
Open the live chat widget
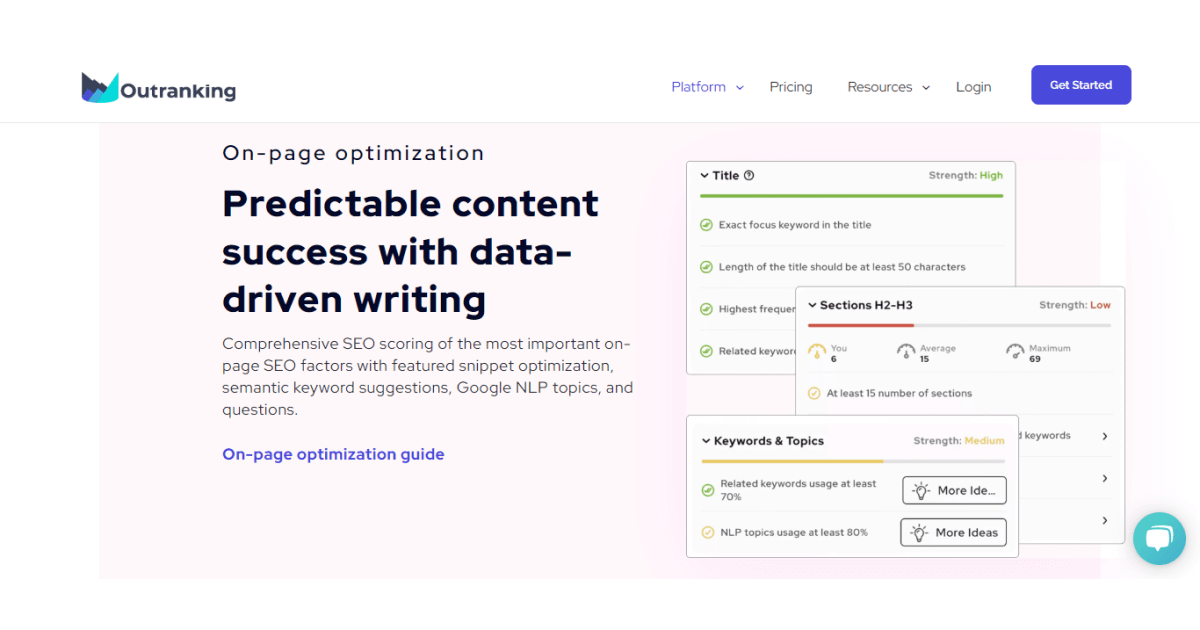pos(1158,539)
